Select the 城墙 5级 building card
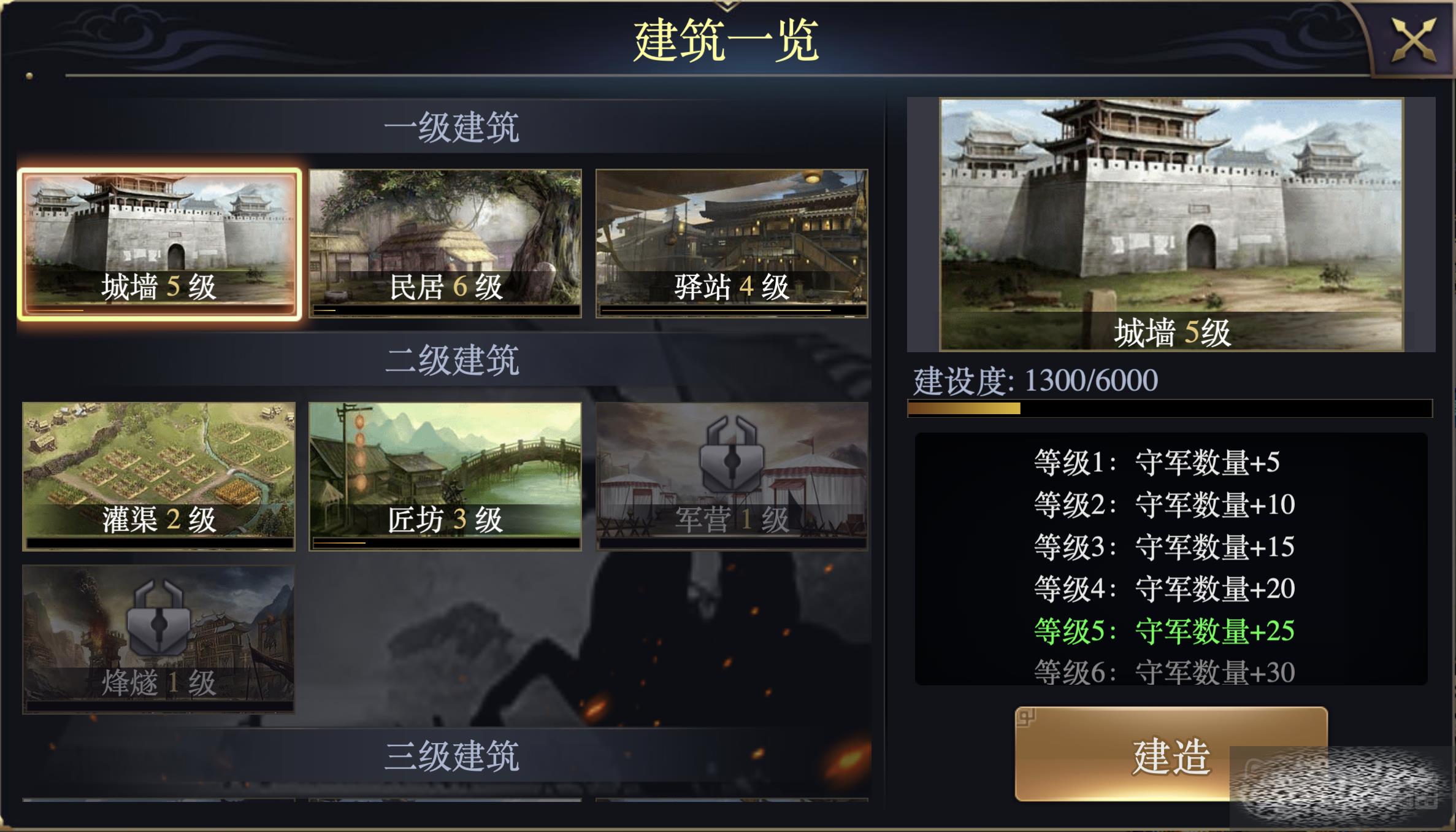This screenshot has width=1456, height=832. [x=159, y=244]
